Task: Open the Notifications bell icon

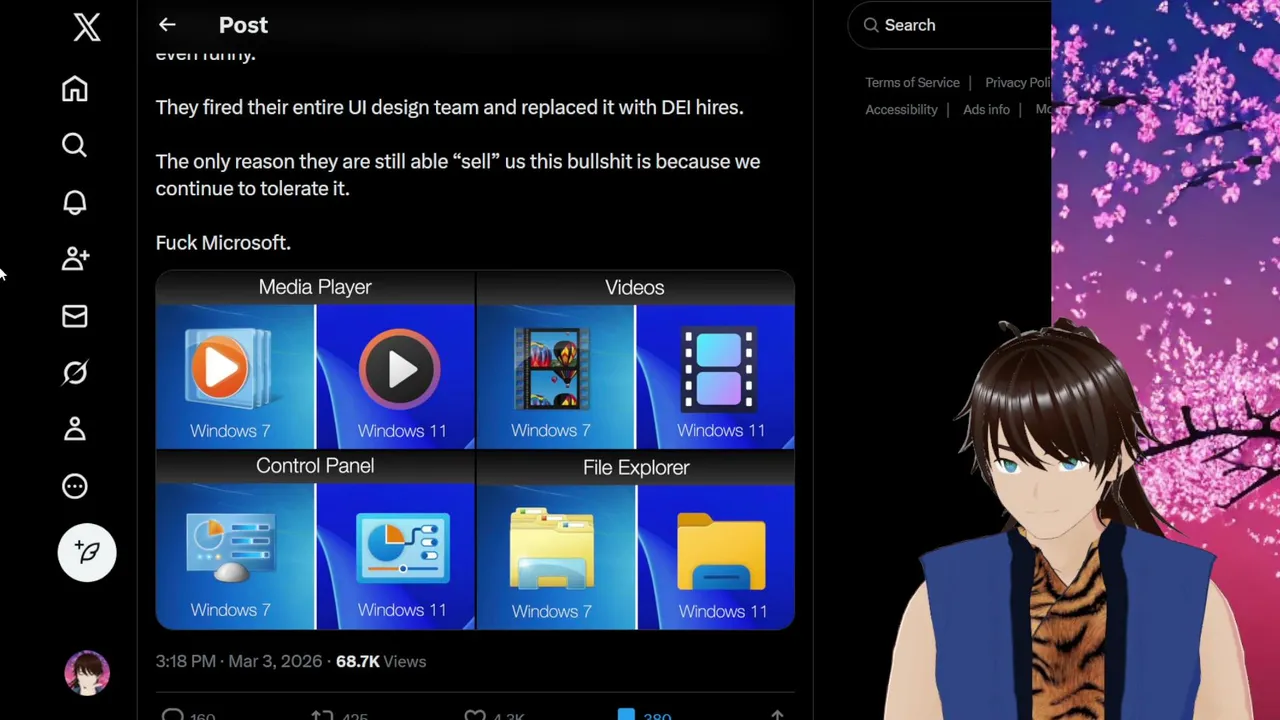Action: (75, 202)
